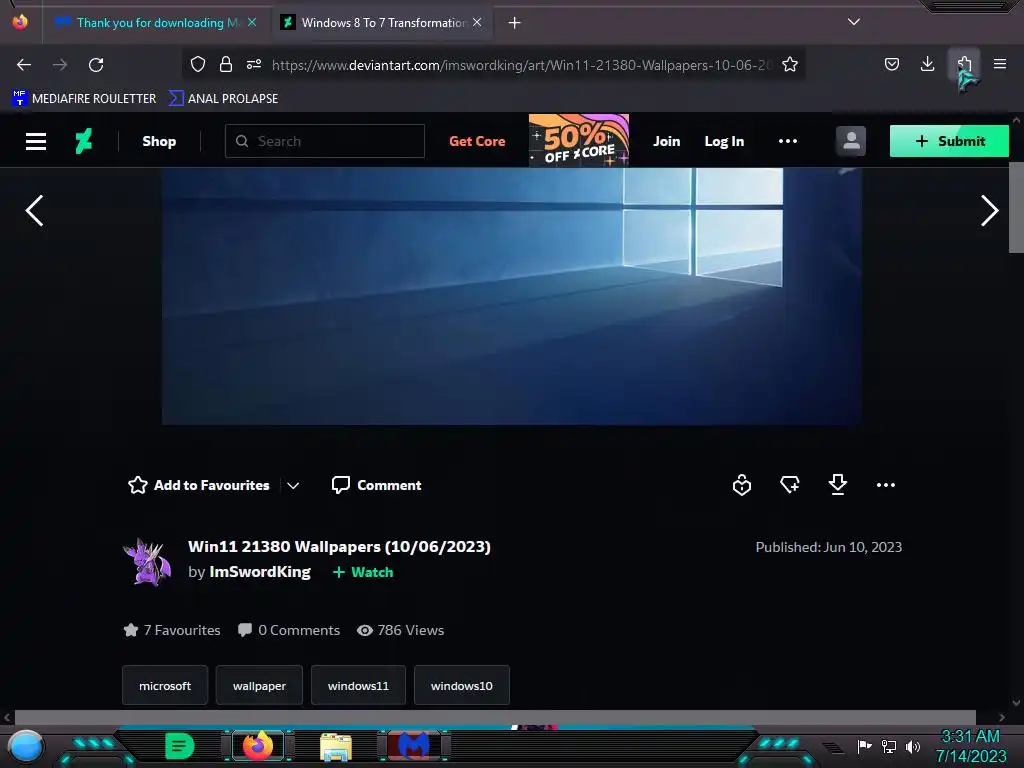This screenshot has width=1024, height=768.
Task: Expand the Add to Favourites dropdown arrow
Action: (x=293, y=485)
